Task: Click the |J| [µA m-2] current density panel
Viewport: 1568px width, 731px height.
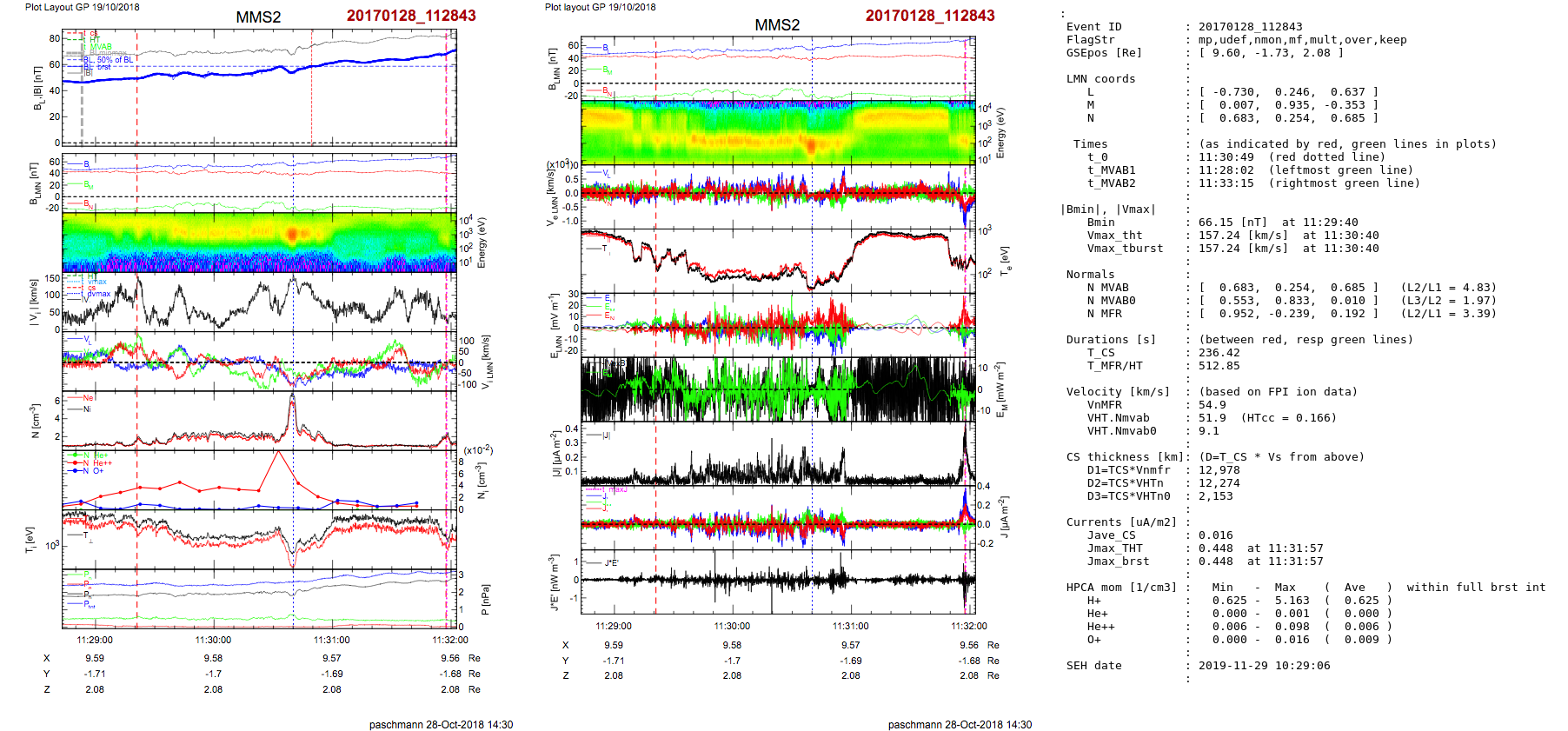Action: tap(778, 453)
